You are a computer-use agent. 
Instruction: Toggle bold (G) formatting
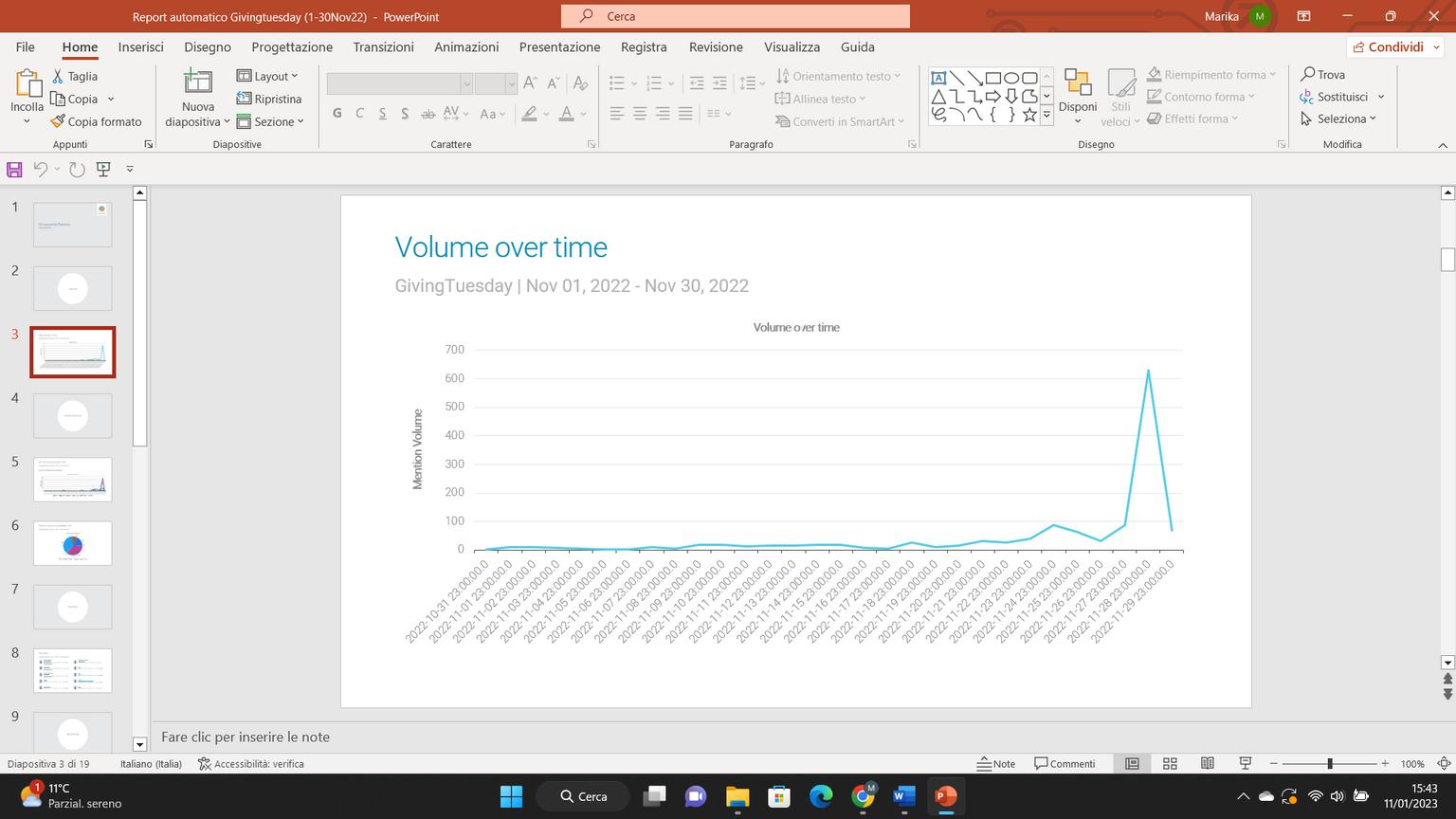(337, 114)
